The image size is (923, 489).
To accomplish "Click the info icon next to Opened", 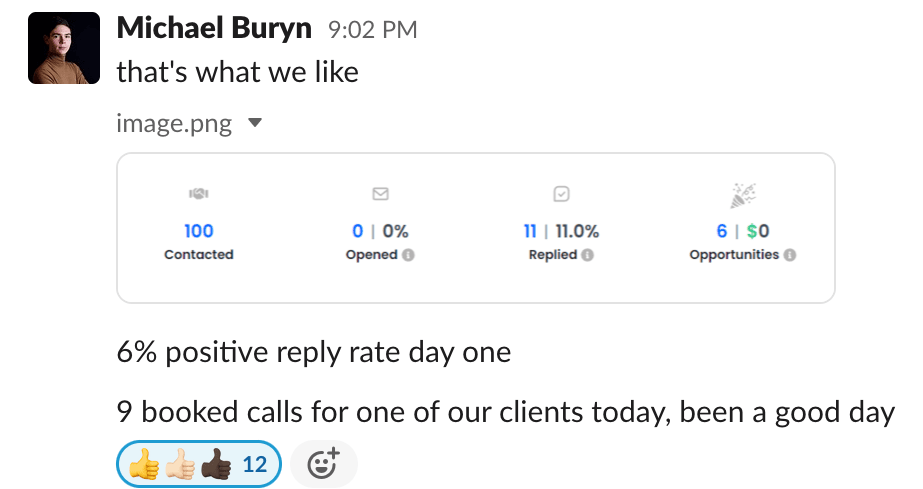I will 408,255.
